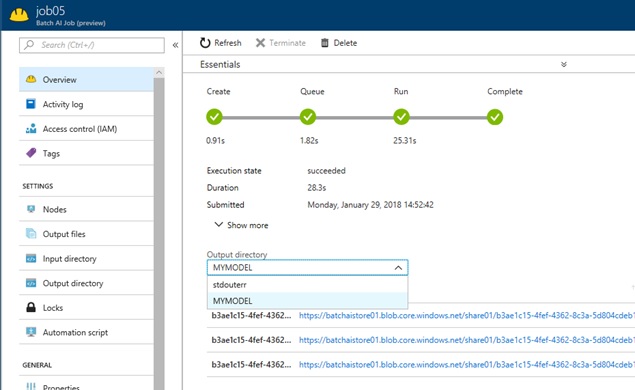This screenshot has height=390, width=635.
Task: Click the sidebar scrollbar up arrow
Action: [x=159, y=72]
